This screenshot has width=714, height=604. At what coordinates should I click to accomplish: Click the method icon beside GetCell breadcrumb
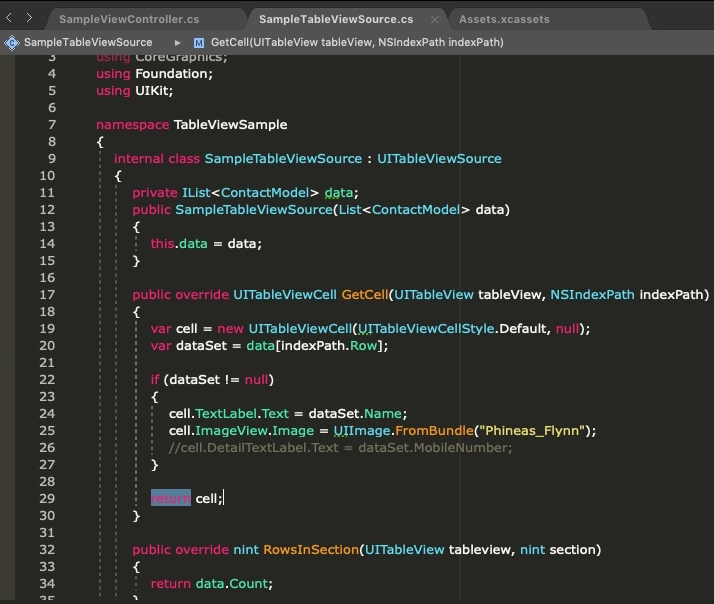click(199, 42)
